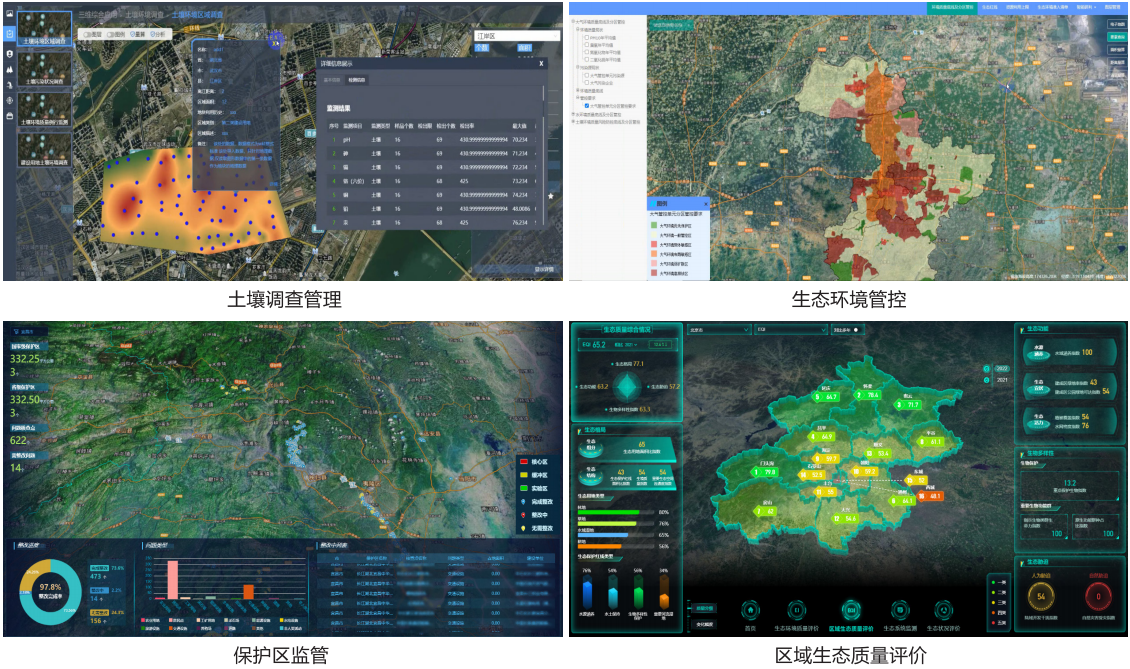Screen dimensions: 1130x669
Task: Open 生态环境质量评价 icon in bottom navigation
Action: (797, 609)
